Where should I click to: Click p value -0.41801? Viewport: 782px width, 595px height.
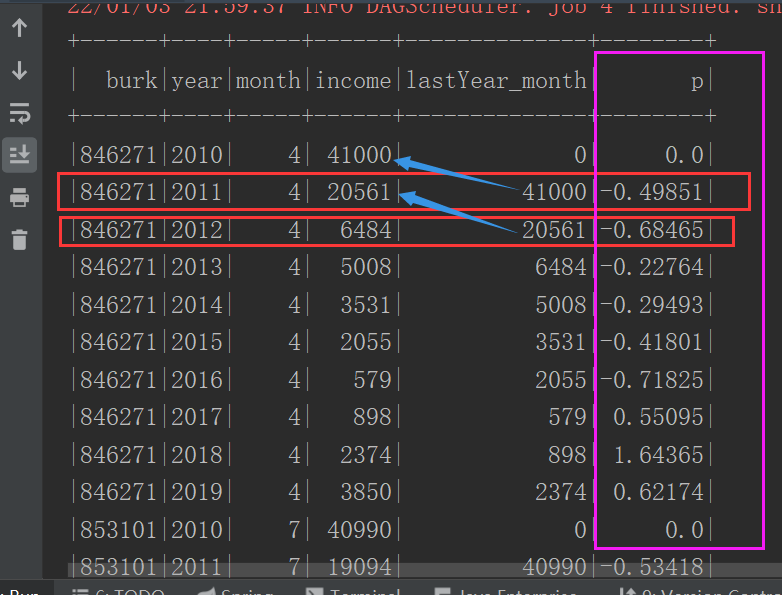pyautogui.click(x=651, y=343)
